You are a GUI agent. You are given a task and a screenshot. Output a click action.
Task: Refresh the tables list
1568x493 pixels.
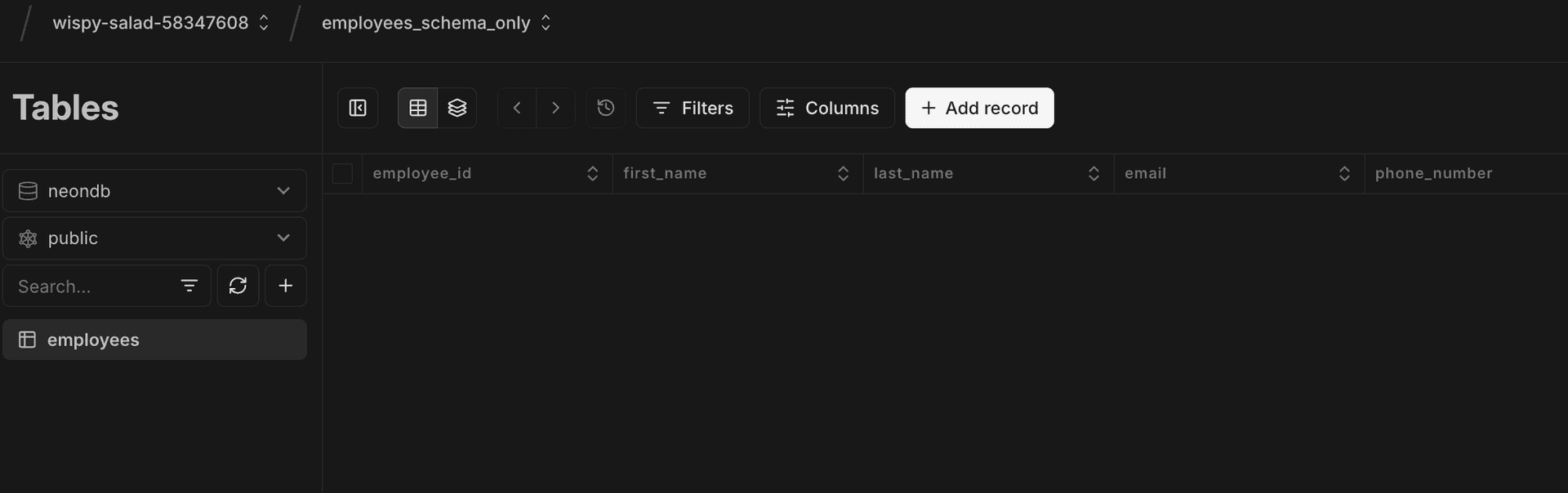tap(238, 286)
